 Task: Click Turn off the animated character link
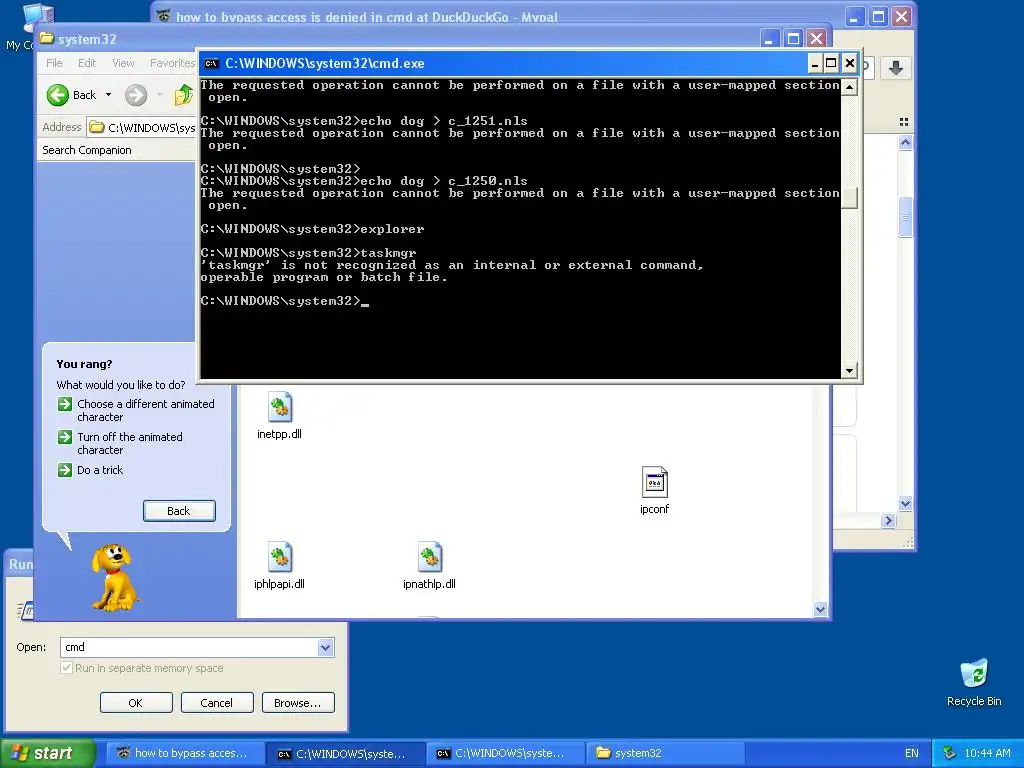click(x=130, y=443)
